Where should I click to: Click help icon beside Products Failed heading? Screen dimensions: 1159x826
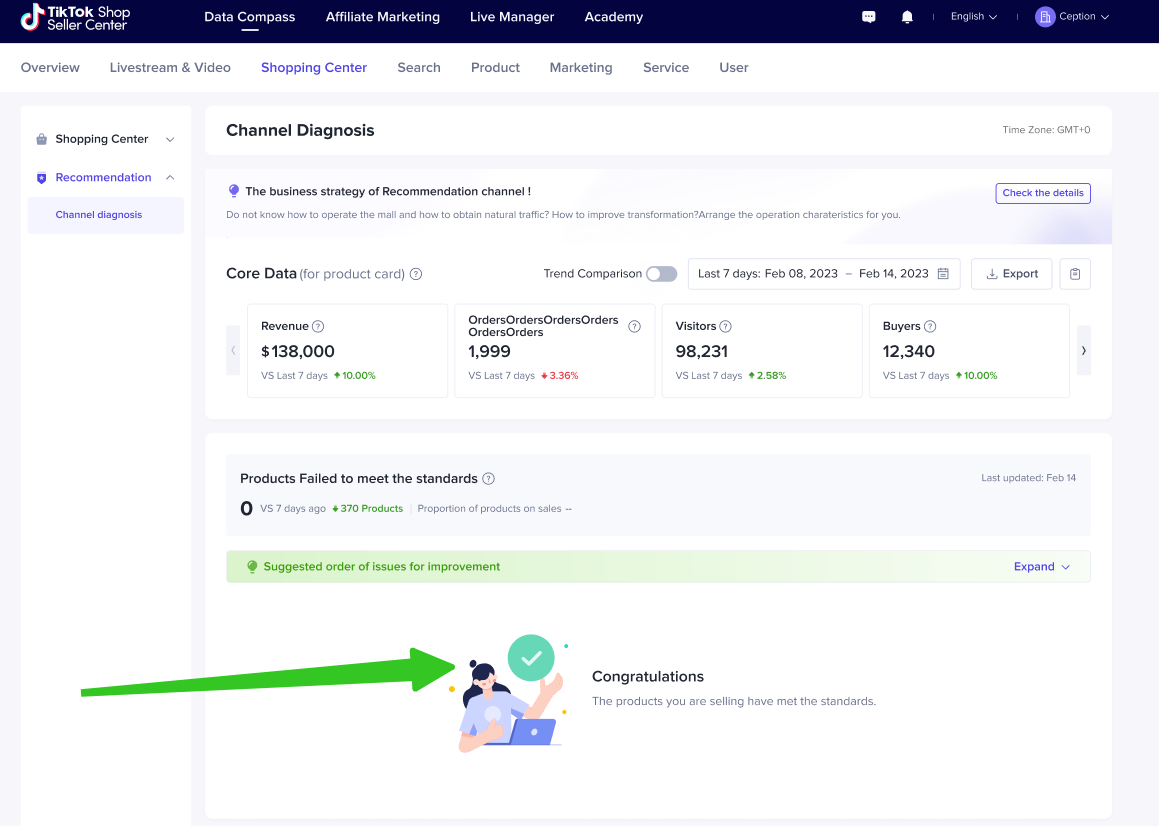pyautogui.click(x=488, y=479)
